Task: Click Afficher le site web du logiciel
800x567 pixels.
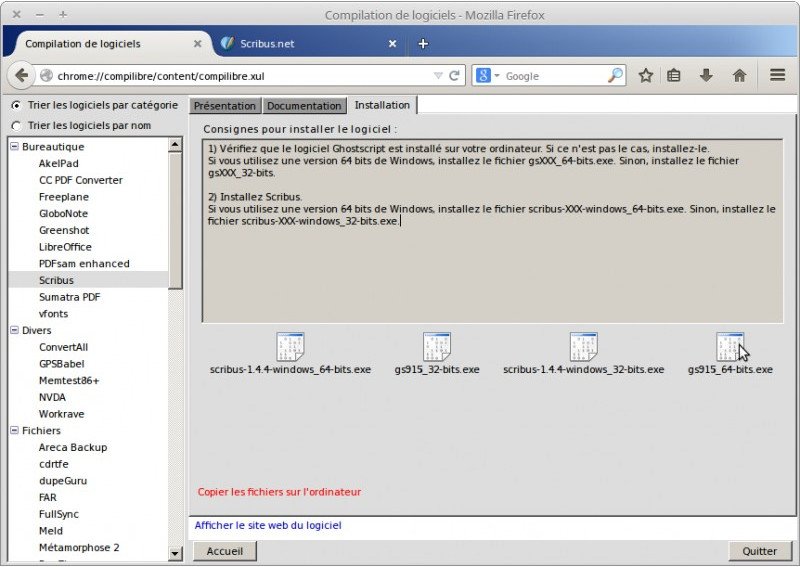Action: (x=268, y=525)
